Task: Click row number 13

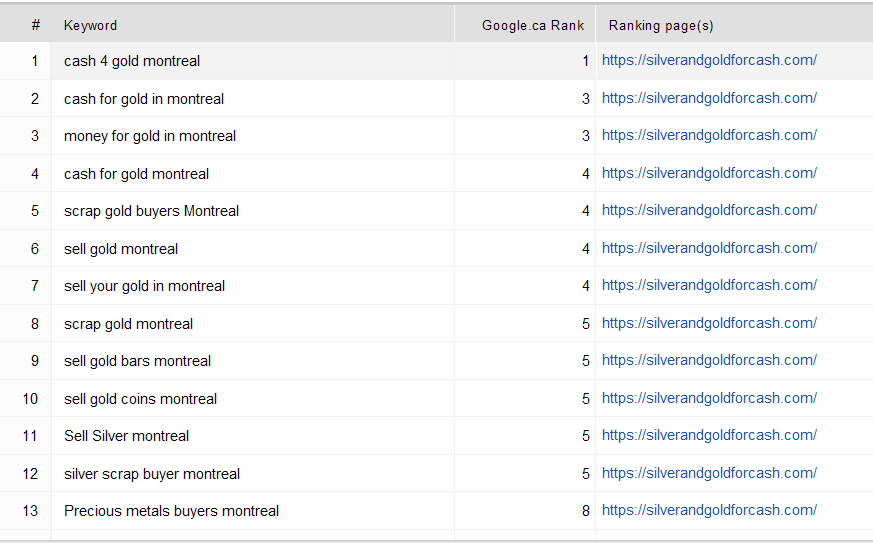Action: (x=30, y=511)
